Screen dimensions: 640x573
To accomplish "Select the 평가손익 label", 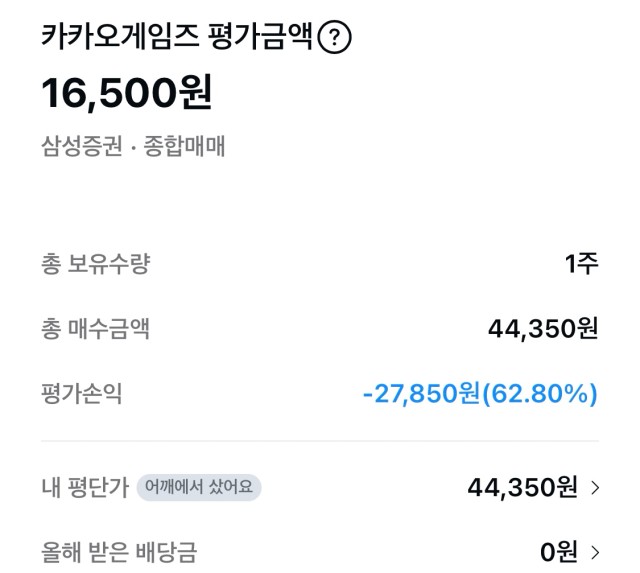I will coord(82,394).
